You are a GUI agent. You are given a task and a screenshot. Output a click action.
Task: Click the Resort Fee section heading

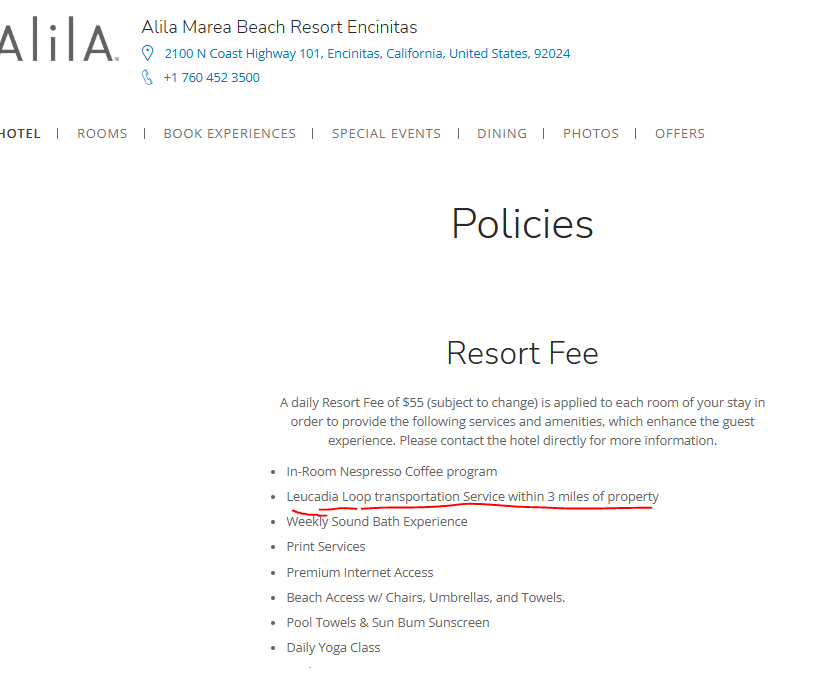point(523,353)
